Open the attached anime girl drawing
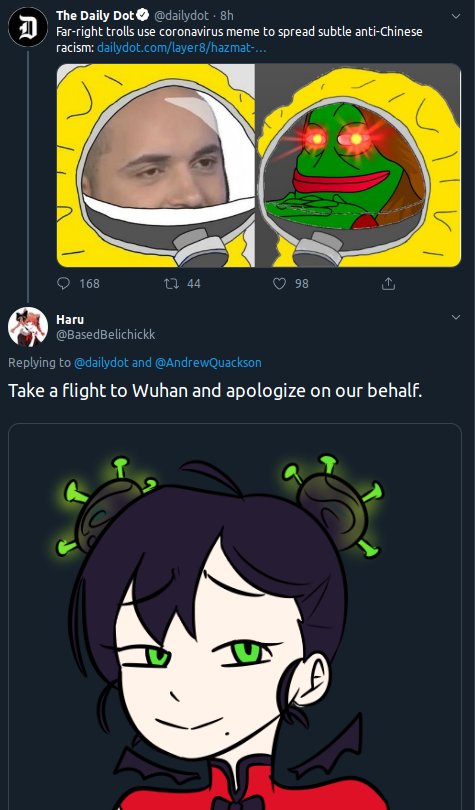 coord(235,617)
